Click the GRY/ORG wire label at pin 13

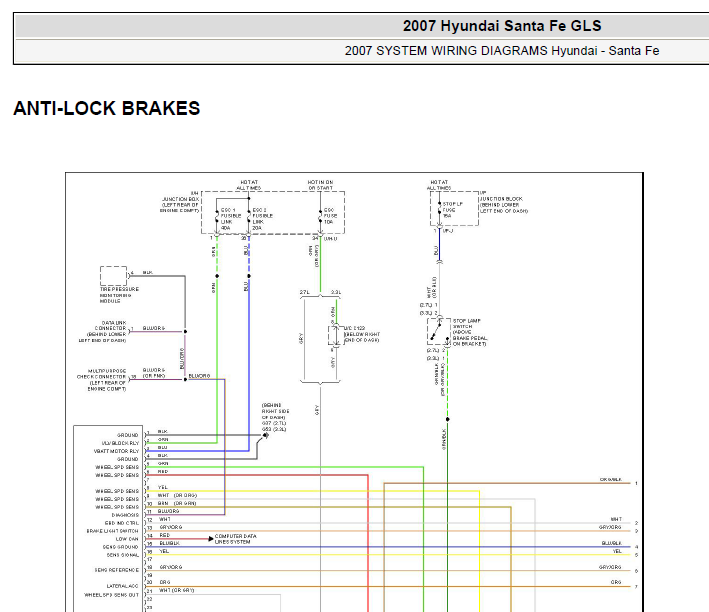coord(170,527)
